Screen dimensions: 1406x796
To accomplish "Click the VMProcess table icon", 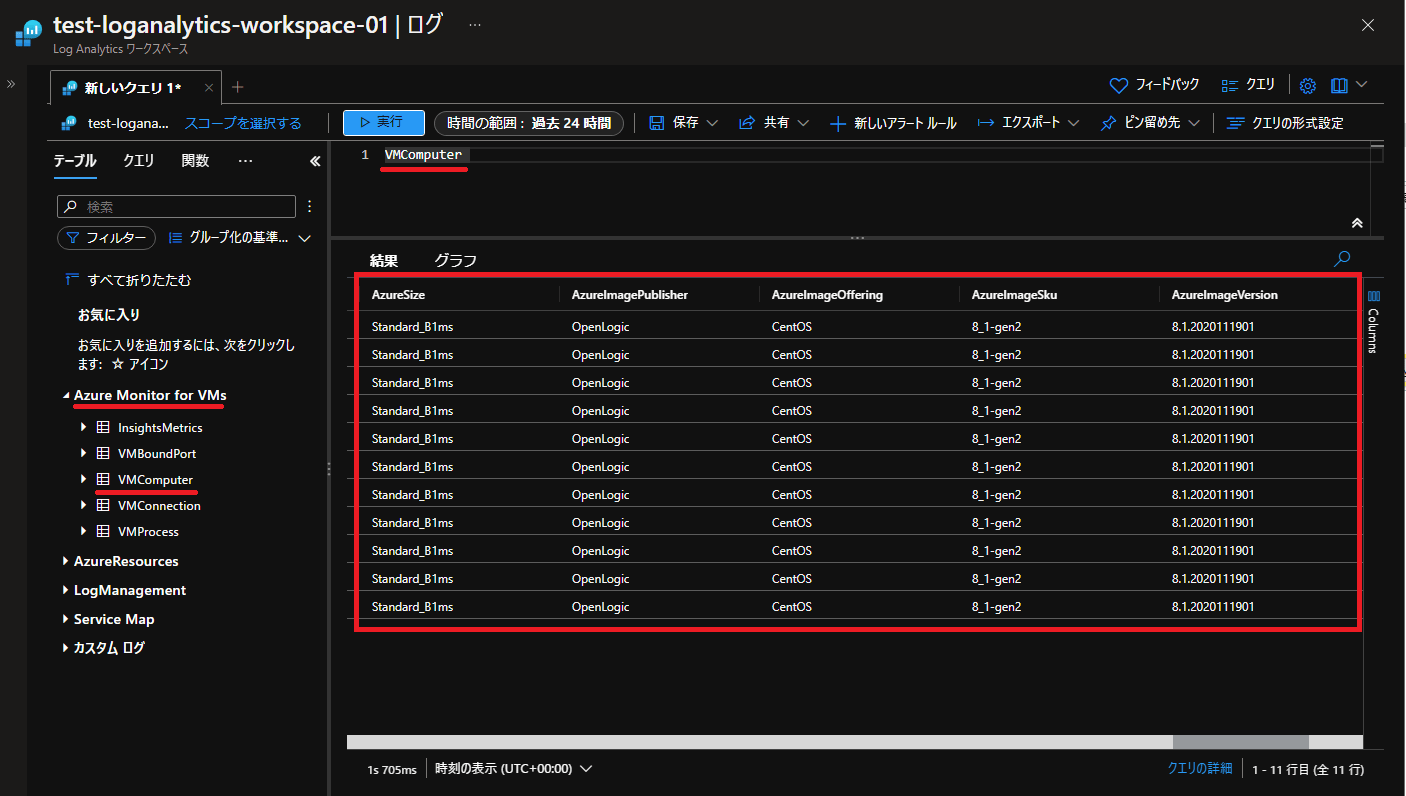I will click(103, 531).
